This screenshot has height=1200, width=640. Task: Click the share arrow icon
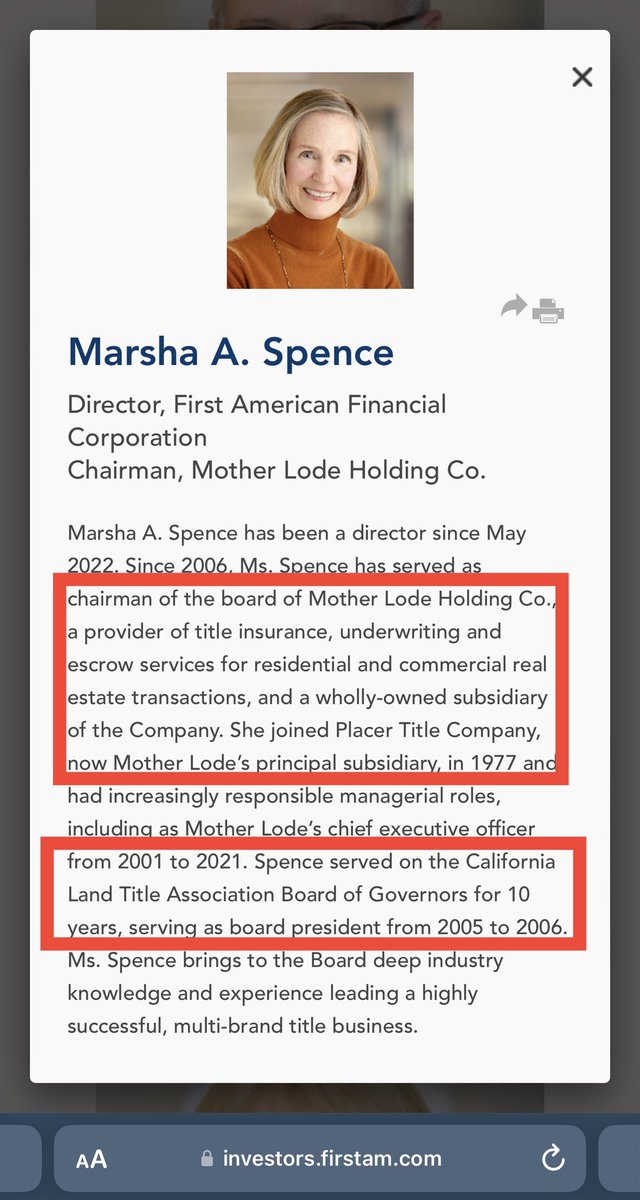(513, 308)
